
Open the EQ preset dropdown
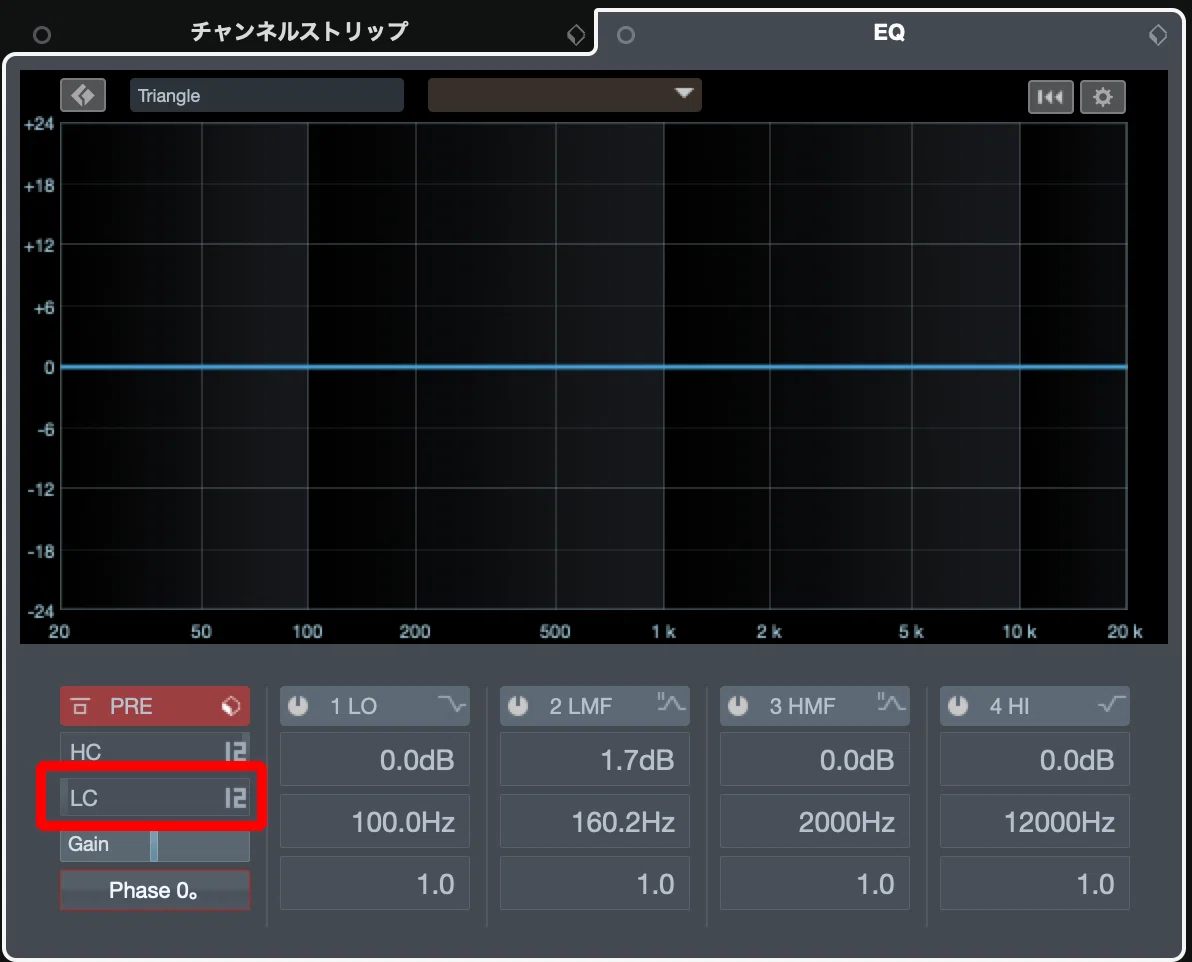564,95
